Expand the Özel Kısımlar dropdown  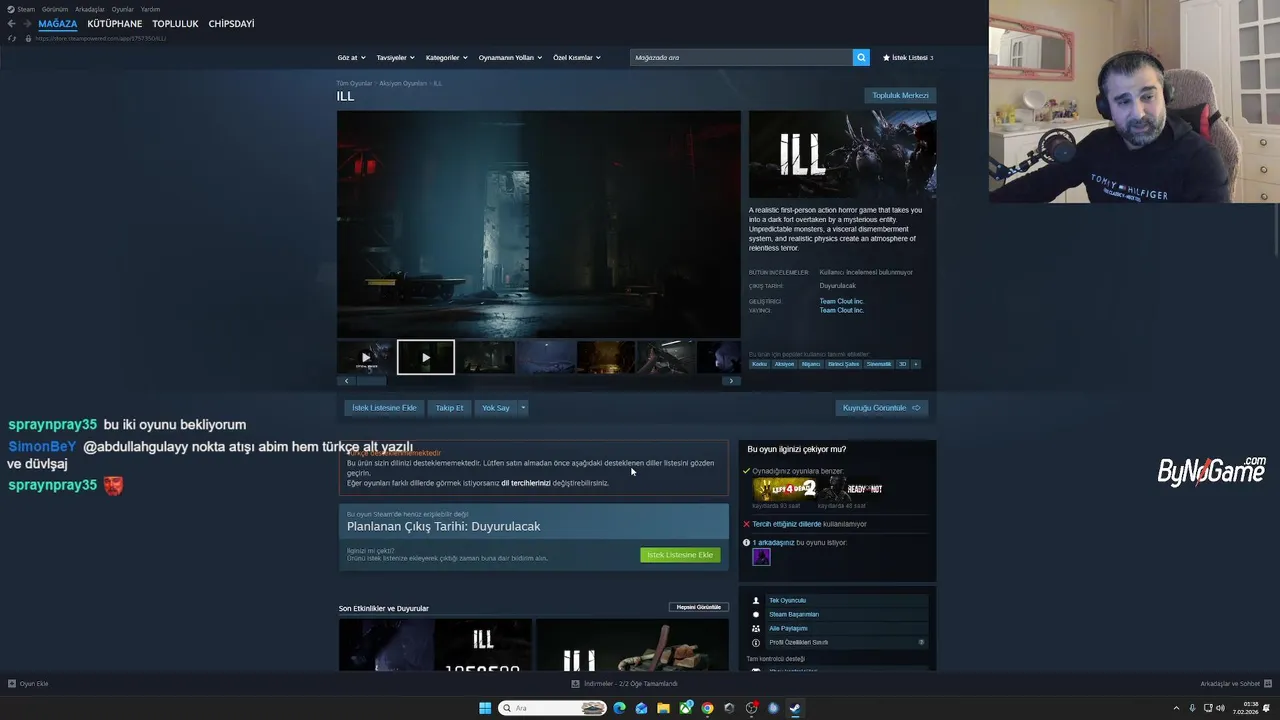[577, 58]
